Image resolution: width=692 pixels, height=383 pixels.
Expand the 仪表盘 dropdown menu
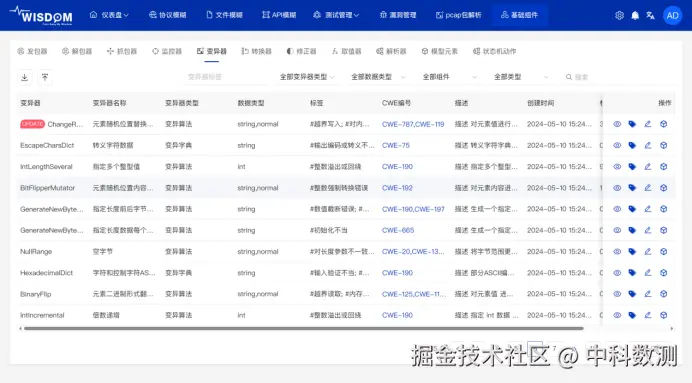[109, 15]
